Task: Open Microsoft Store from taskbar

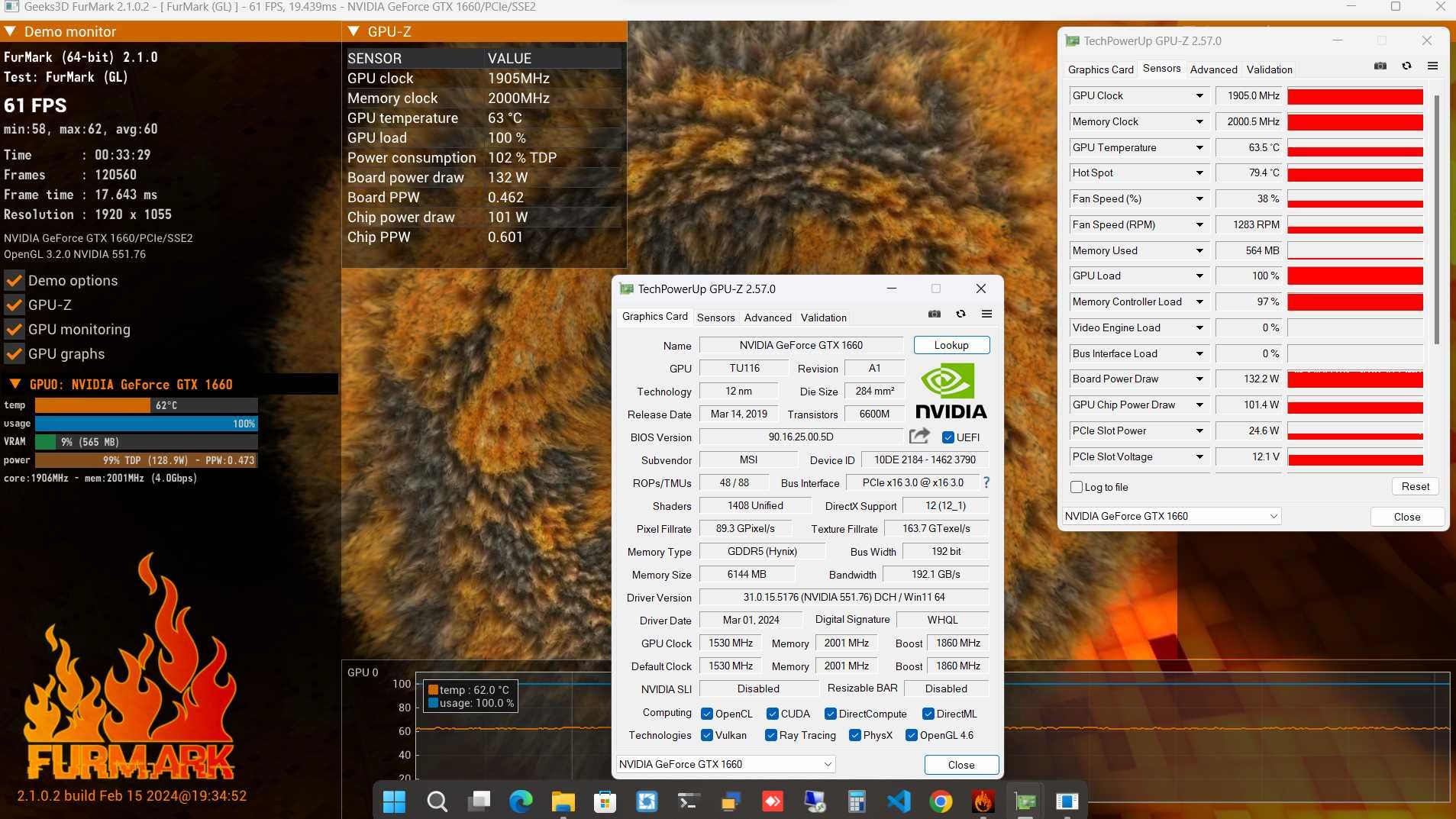Action: (605, 801)
